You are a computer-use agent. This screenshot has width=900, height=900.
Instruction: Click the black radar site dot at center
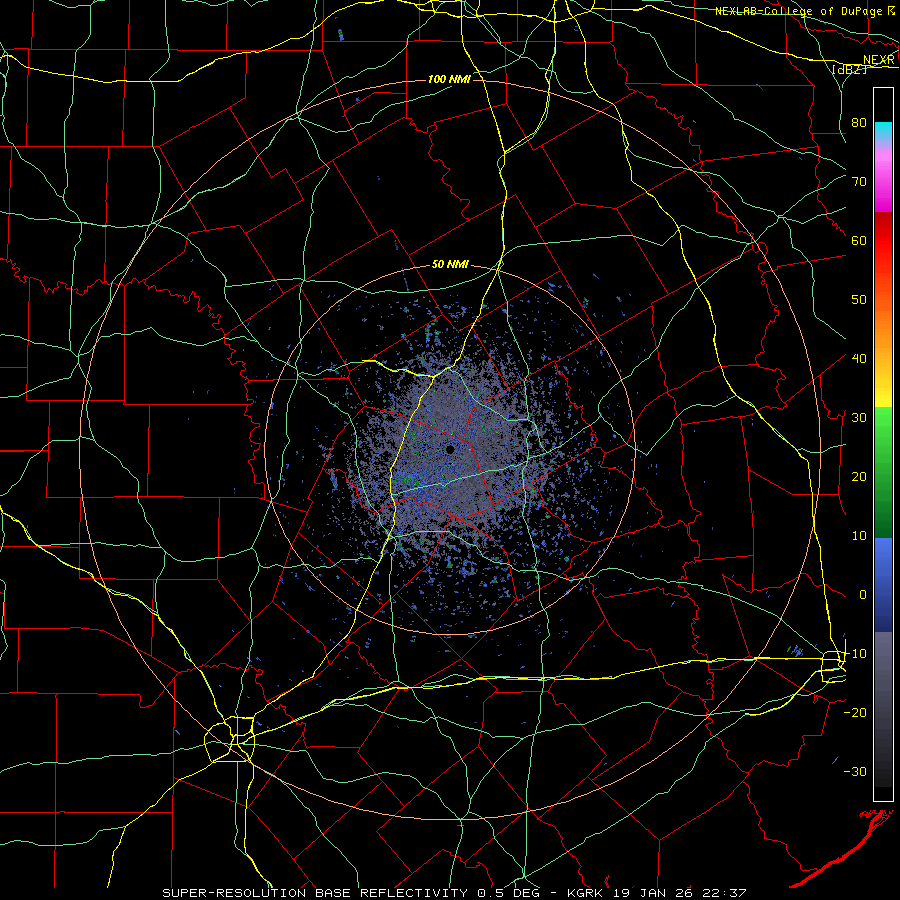coord(451,449)
